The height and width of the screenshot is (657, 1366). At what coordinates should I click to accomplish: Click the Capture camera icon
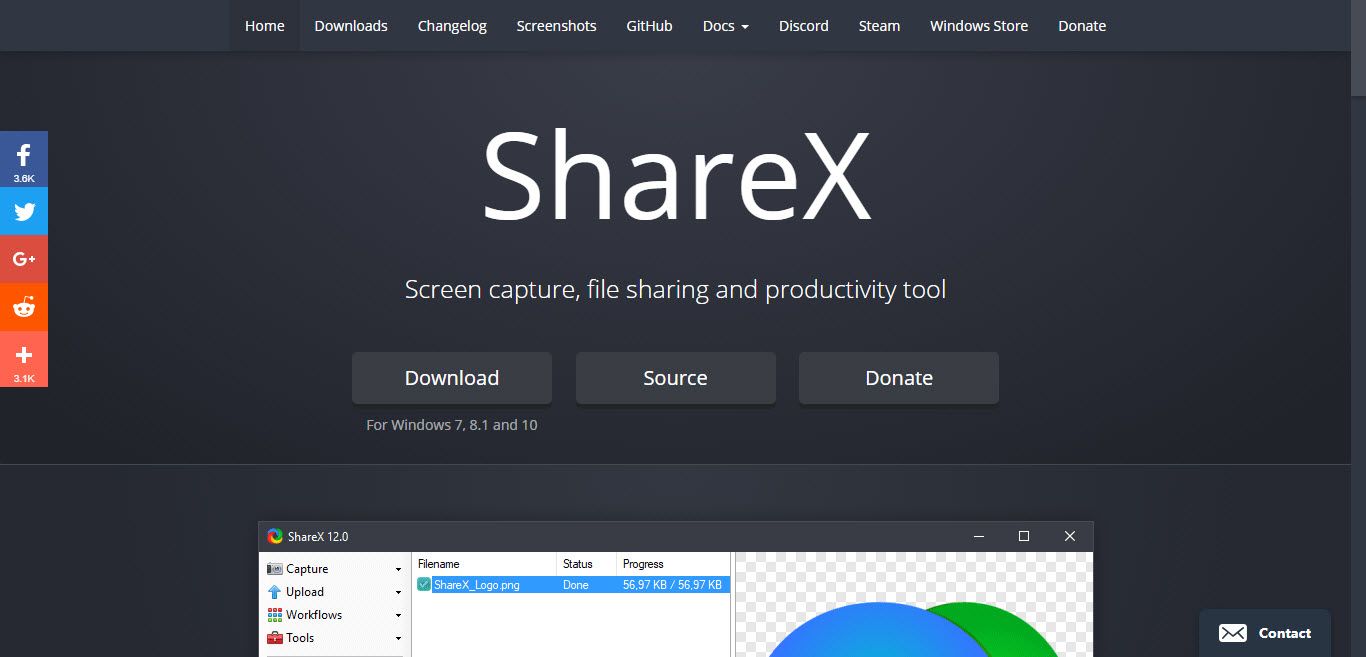tap(275, 569)
